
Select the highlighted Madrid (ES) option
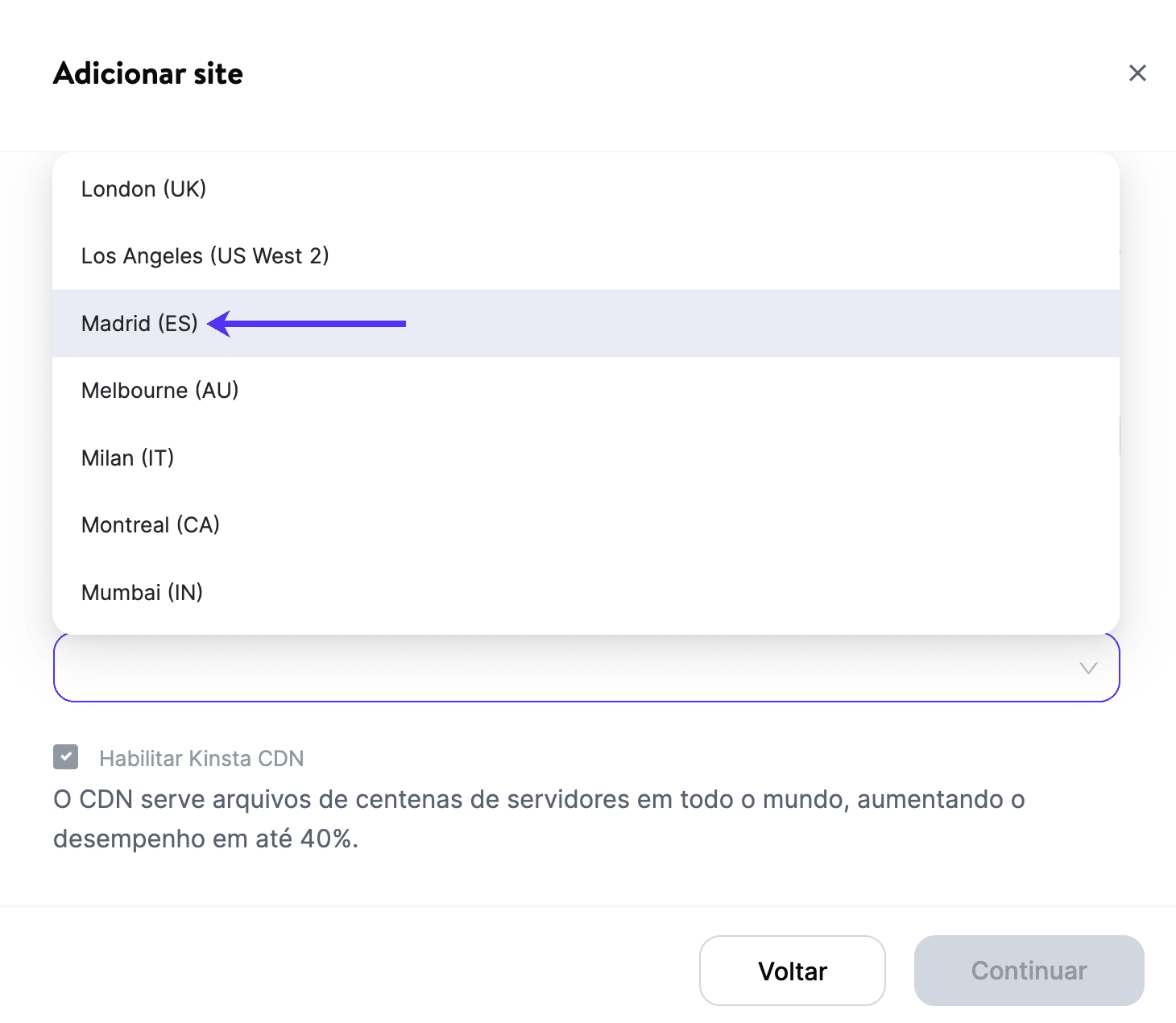[x=139, y=324]
